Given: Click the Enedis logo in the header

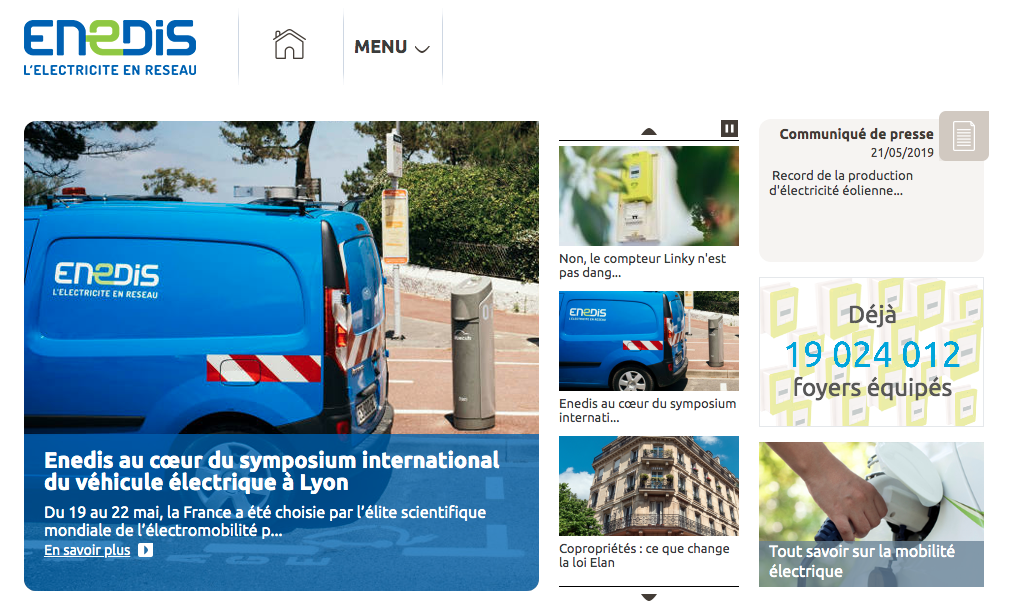Looking at the screenshot, I should 110,46.
